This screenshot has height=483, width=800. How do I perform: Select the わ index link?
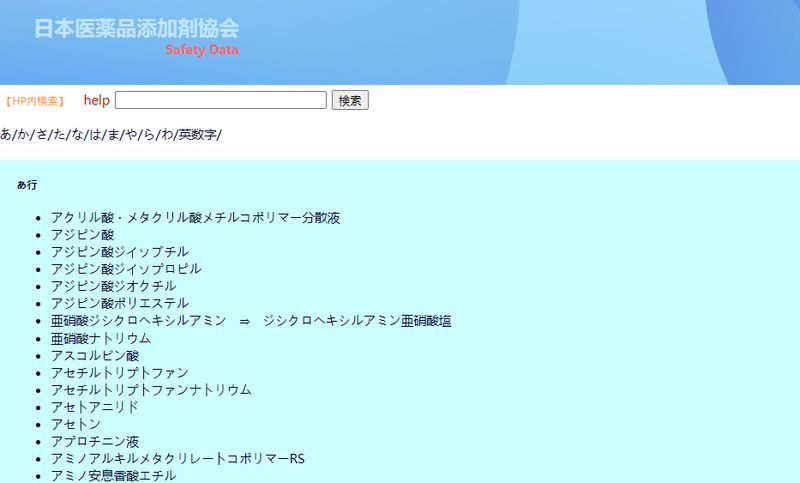(x=167, y=135)
